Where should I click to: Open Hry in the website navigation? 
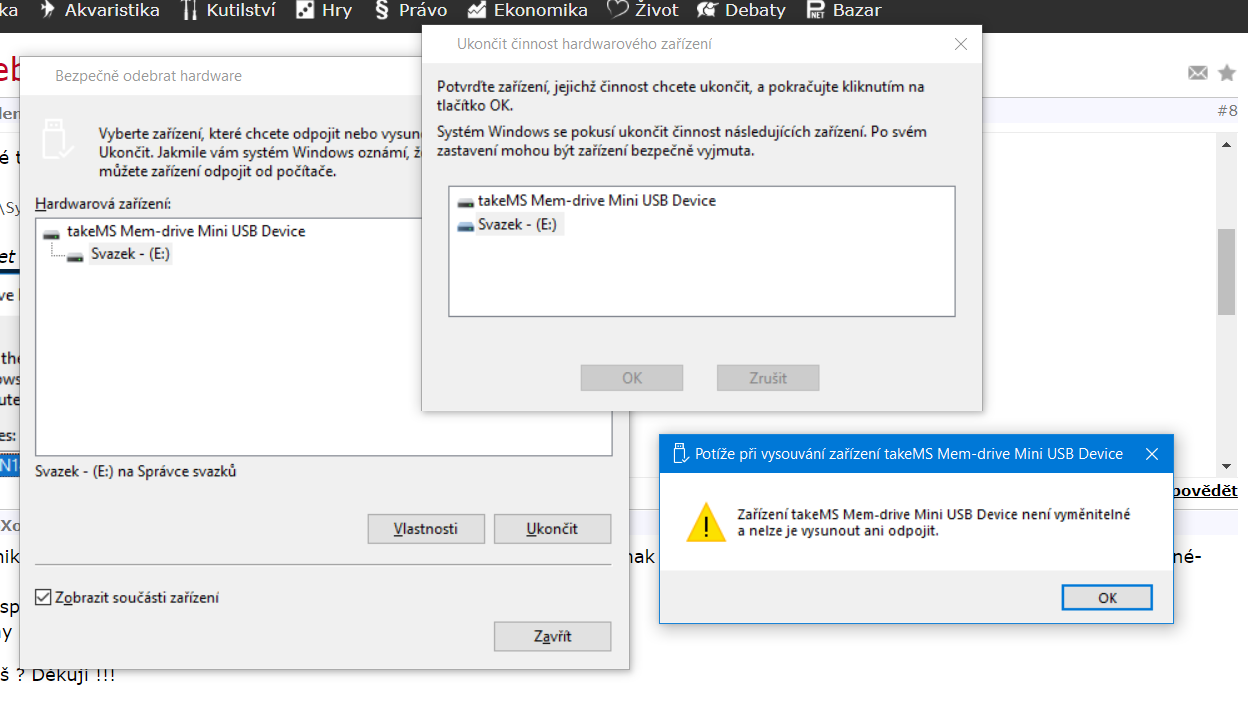[x=337, y=11]
